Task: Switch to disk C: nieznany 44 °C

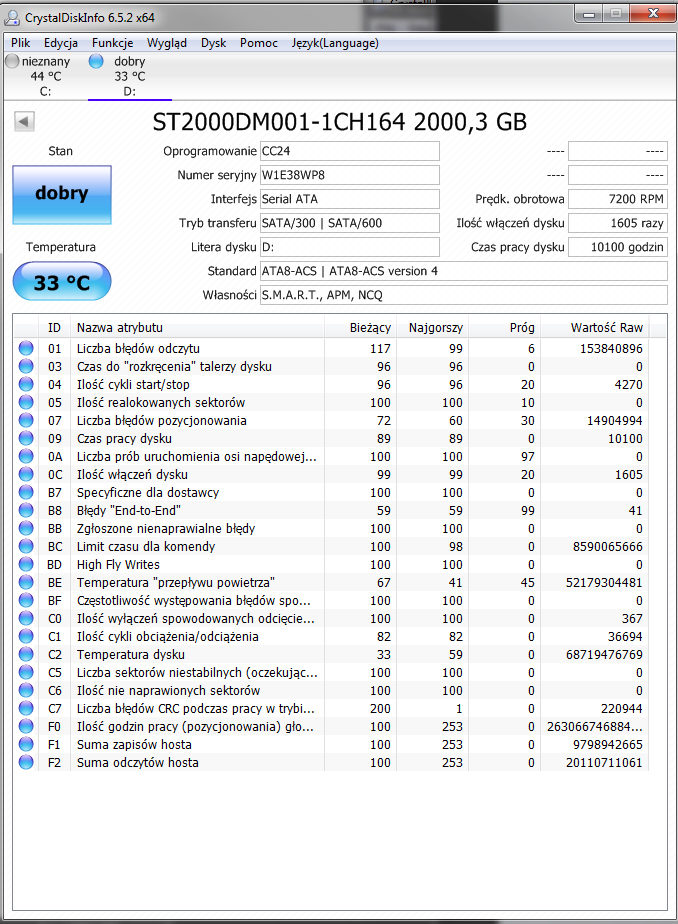Action: (45, 76)
